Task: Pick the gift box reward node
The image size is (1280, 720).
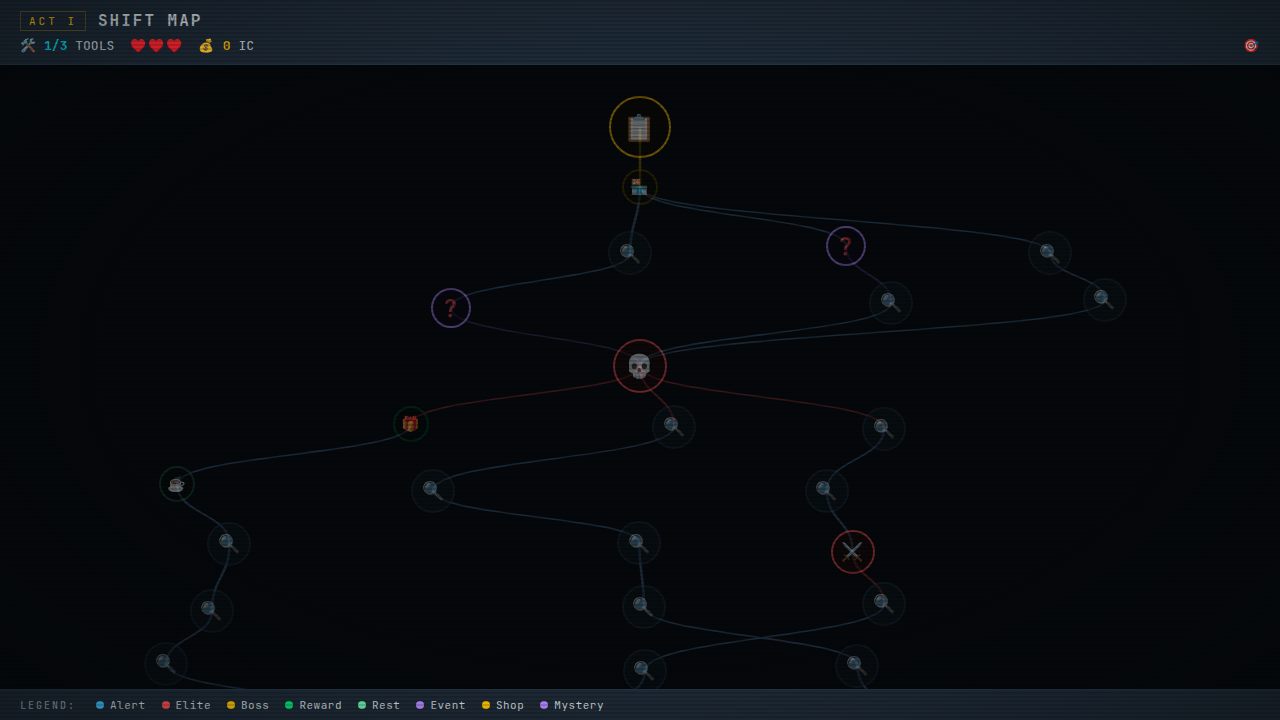Action: click(x=411, y=424)
